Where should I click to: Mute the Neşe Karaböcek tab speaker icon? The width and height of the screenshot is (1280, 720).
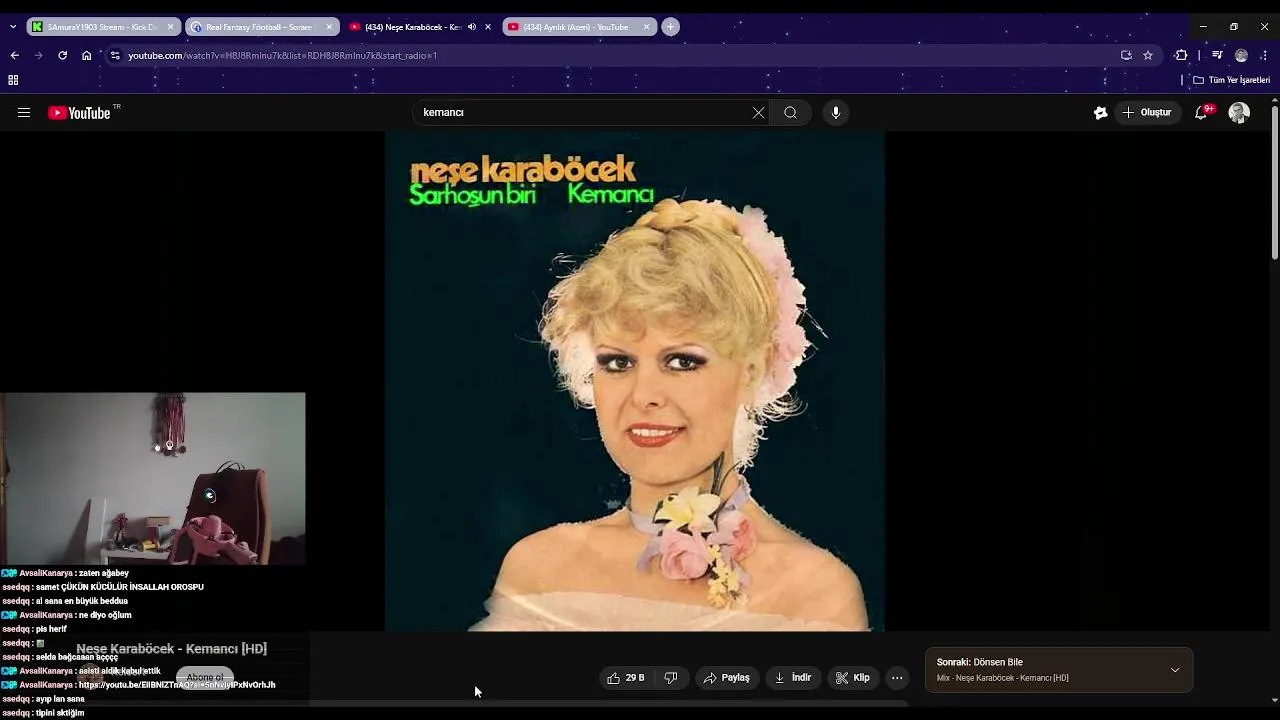[472, 27]
